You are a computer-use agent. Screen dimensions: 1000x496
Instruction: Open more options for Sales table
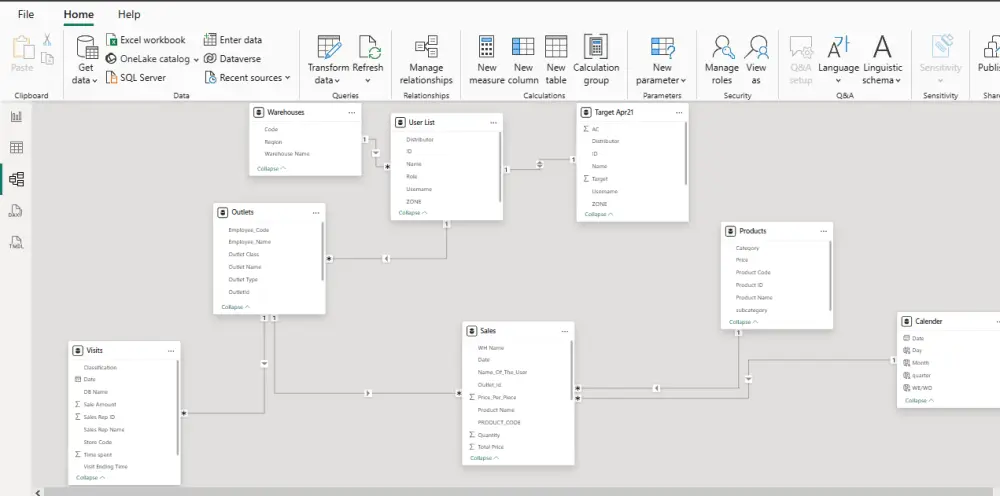coord(564,331)
